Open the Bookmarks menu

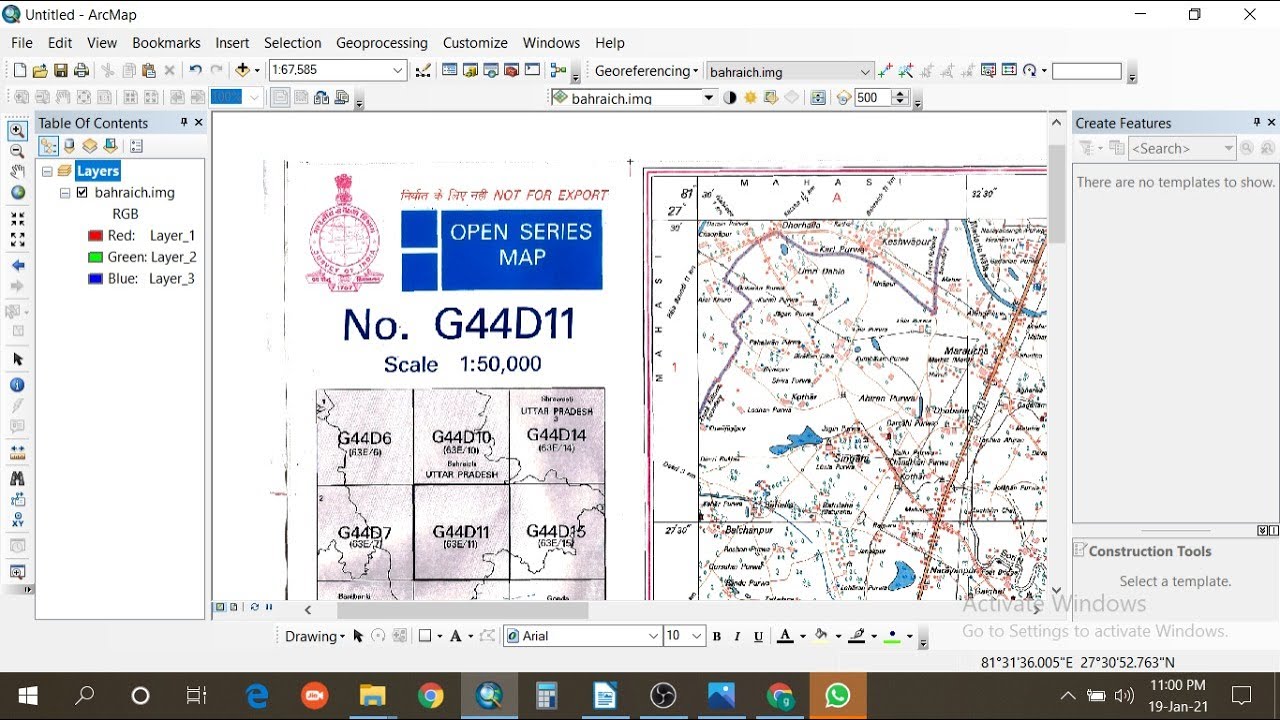[166, 43]
